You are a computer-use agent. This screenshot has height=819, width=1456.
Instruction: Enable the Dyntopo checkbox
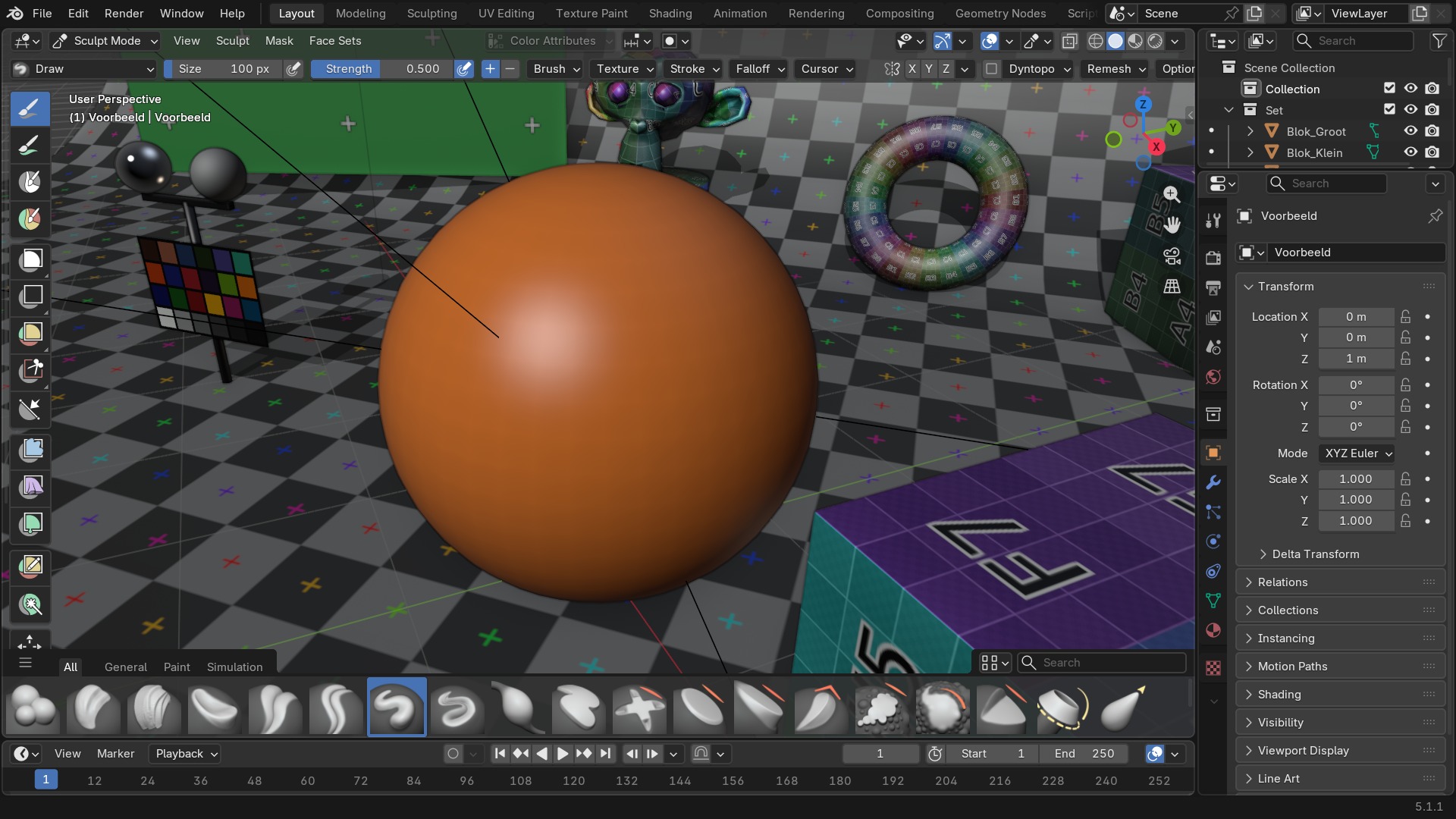click(991, 69)
